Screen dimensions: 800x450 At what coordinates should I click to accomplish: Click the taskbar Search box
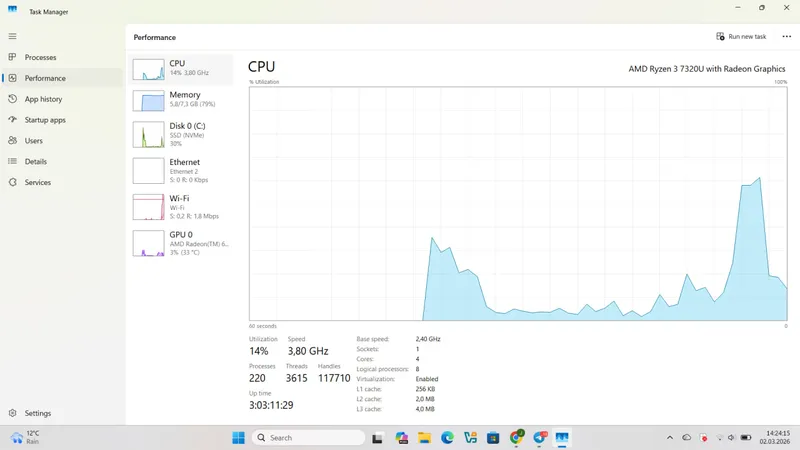pyautogui.click(x=309, y=438)
